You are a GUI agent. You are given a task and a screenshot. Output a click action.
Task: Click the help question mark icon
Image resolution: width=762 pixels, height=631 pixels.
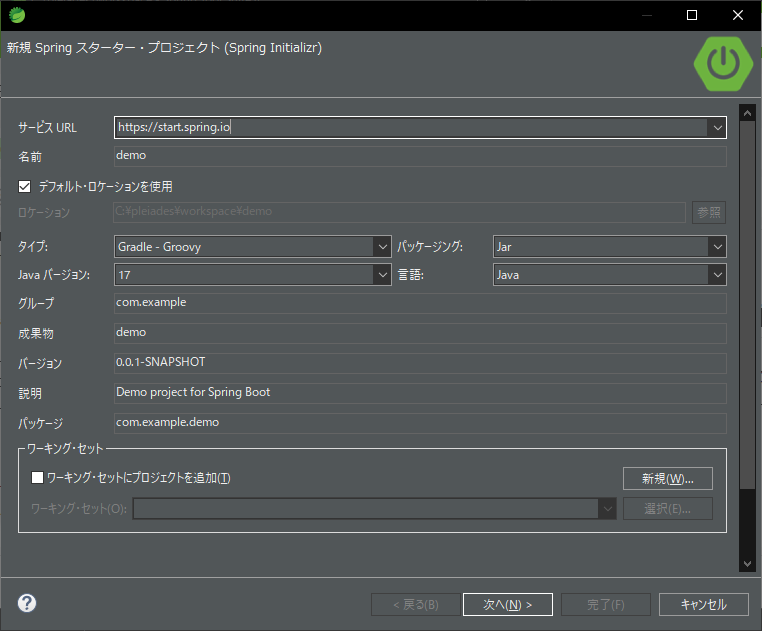pos(27,603)
